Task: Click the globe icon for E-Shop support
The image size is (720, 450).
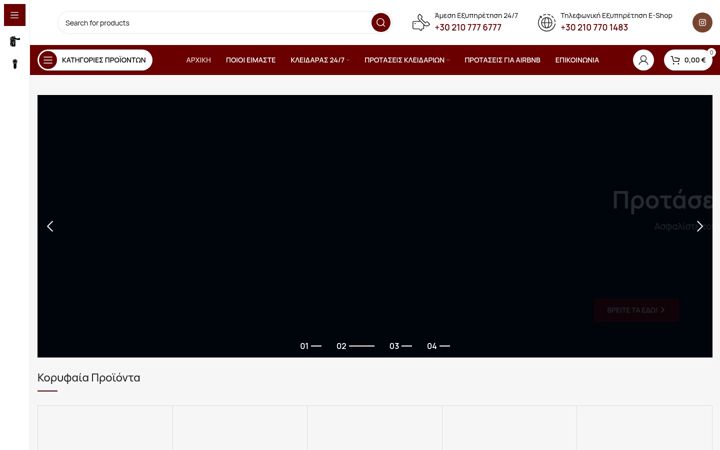Action: 546,22
